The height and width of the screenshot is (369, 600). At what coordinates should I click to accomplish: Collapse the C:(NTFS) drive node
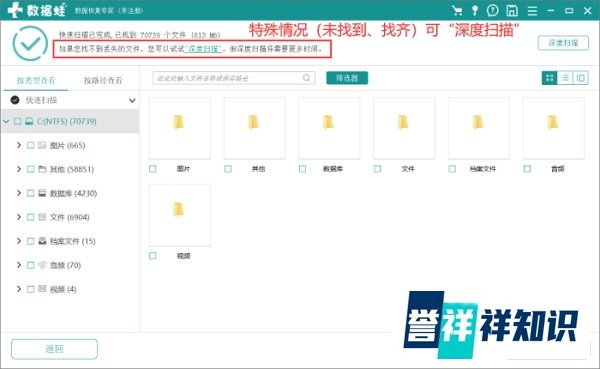[x=6, y=121]
